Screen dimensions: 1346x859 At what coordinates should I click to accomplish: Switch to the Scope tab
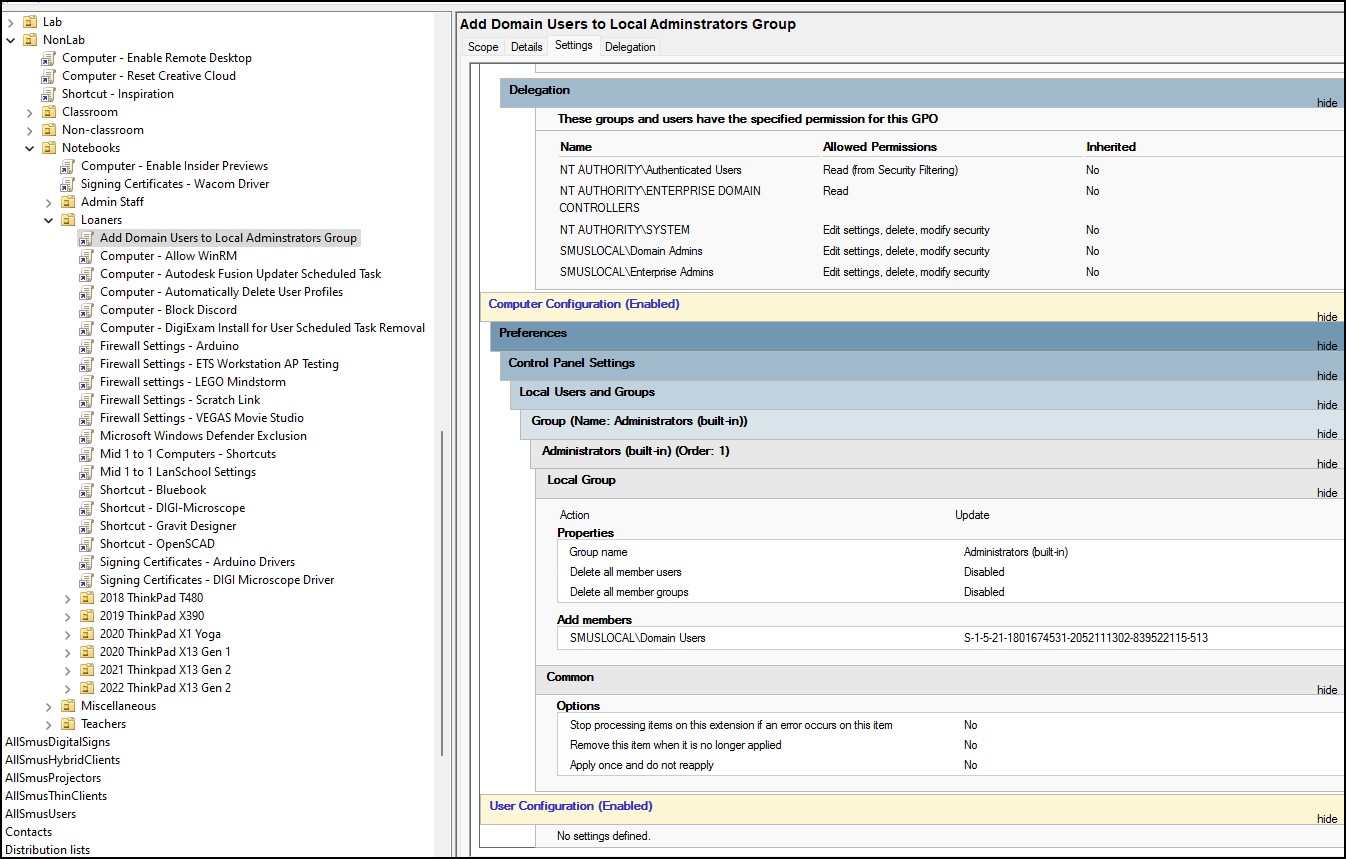483,47
